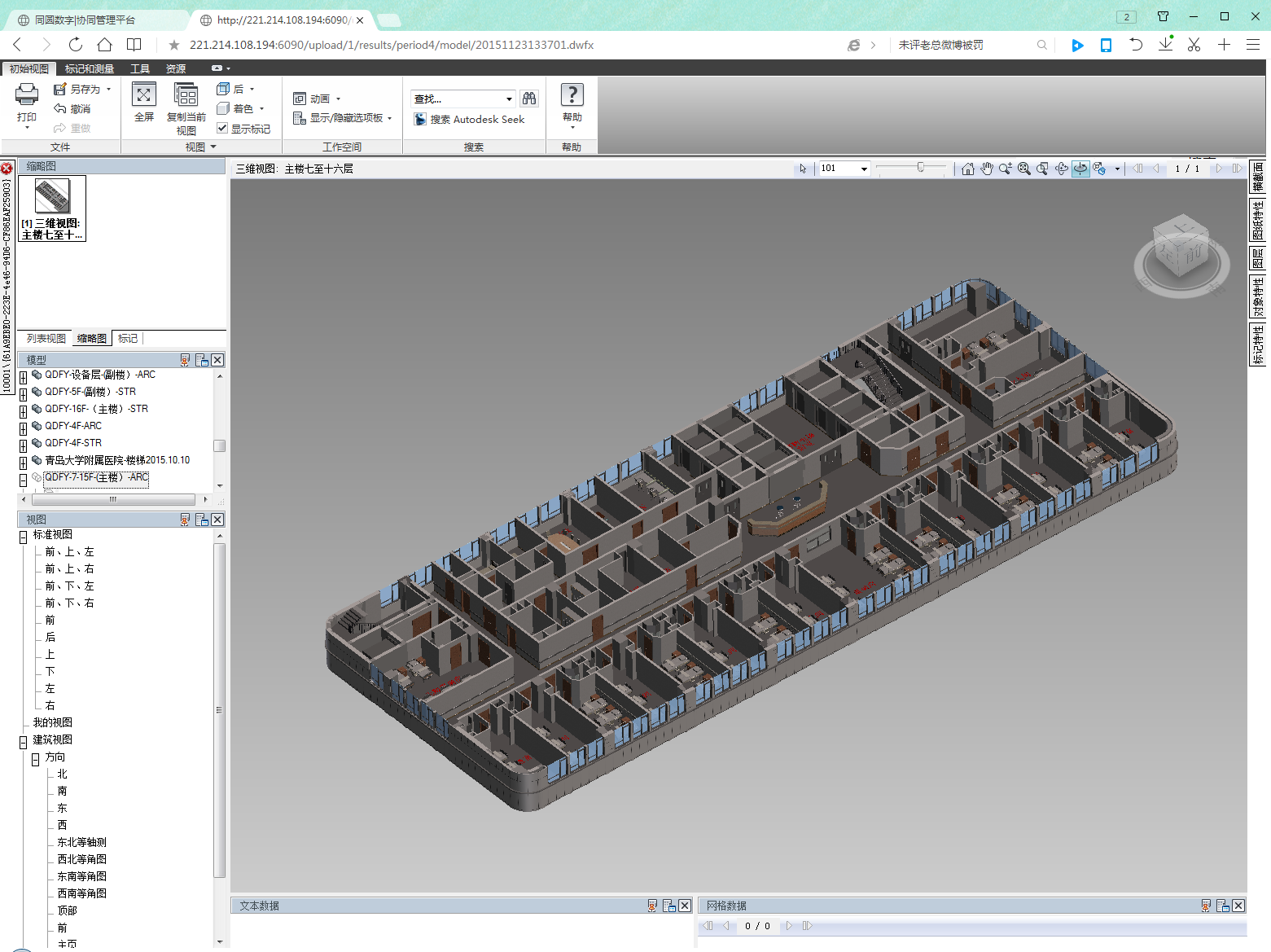Viewport: 1271px width, 952px height.
Task: Activate the Full Screen (全屏) button
Action: 144,95
